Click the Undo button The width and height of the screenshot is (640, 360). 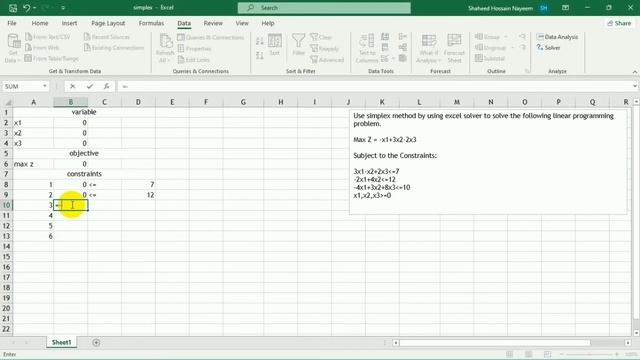(27, 8)
